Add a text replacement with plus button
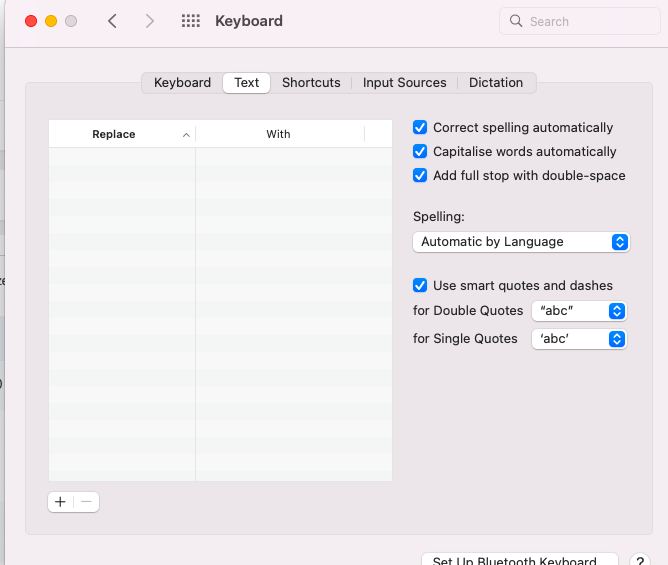Viewport: 668px width, 565px height. pos(60,502)
